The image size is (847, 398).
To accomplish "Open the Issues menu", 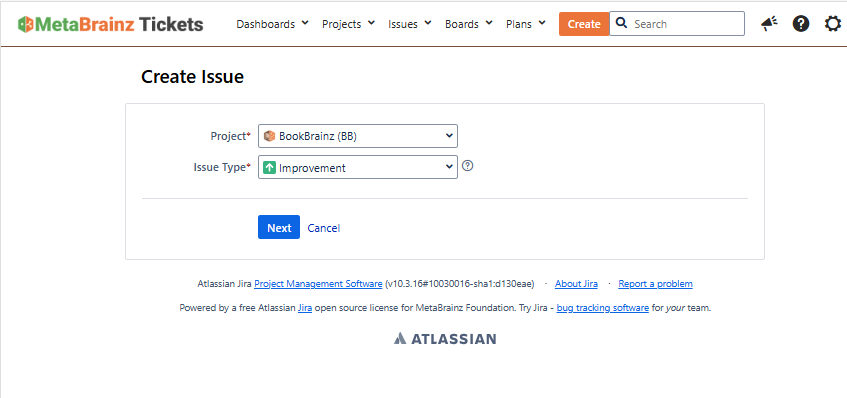I will (409, 24).
